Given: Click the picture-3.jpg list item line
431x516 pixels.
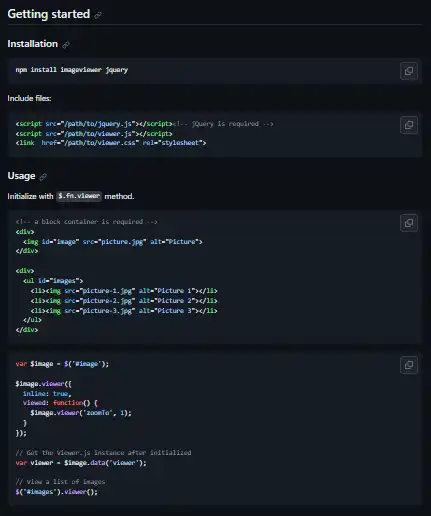Looking at the screenshot, I should point(124,311).
